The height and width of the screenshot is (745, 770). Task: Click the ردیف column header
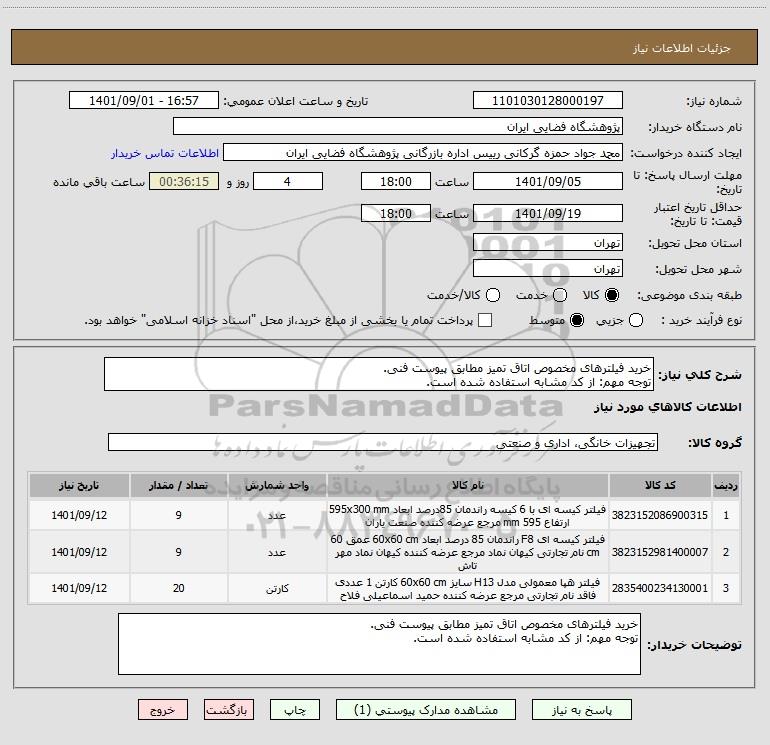(x=726, y=485)
